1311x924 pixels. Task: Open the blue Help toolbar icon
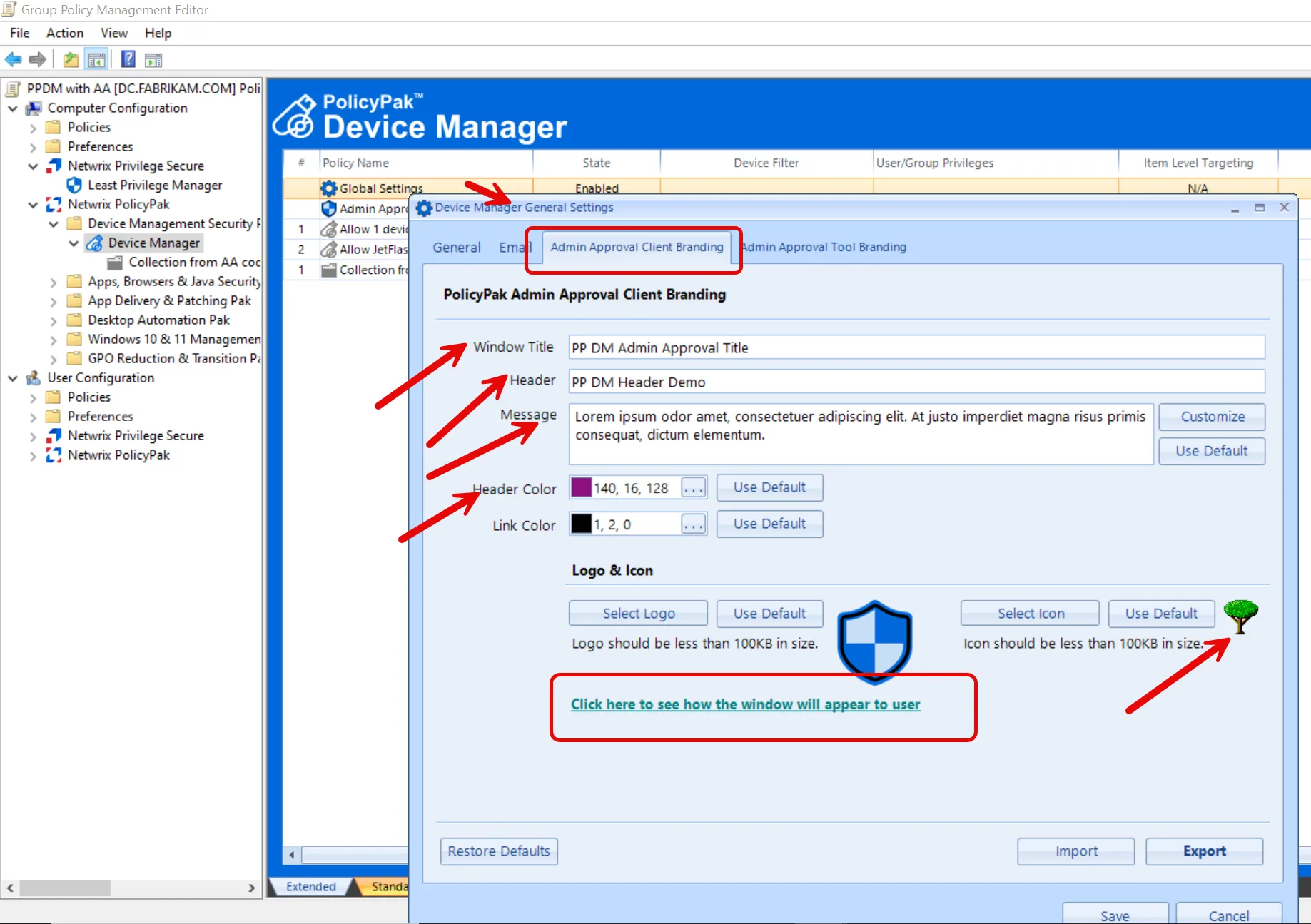coord(128,59)
